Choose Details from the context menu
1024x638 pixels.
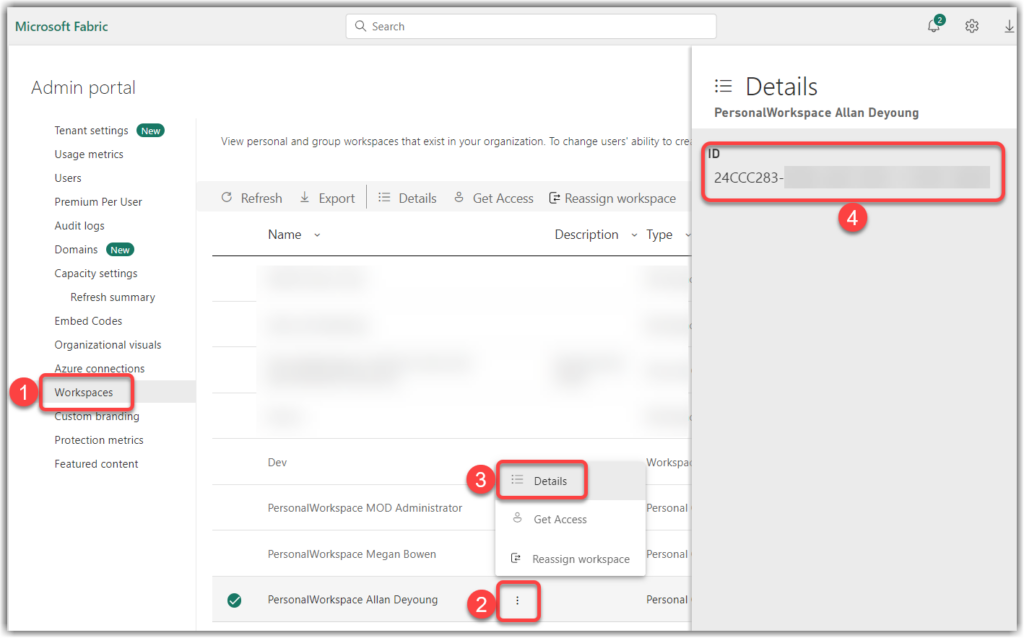pyautogui.click(x=549, y=480)
